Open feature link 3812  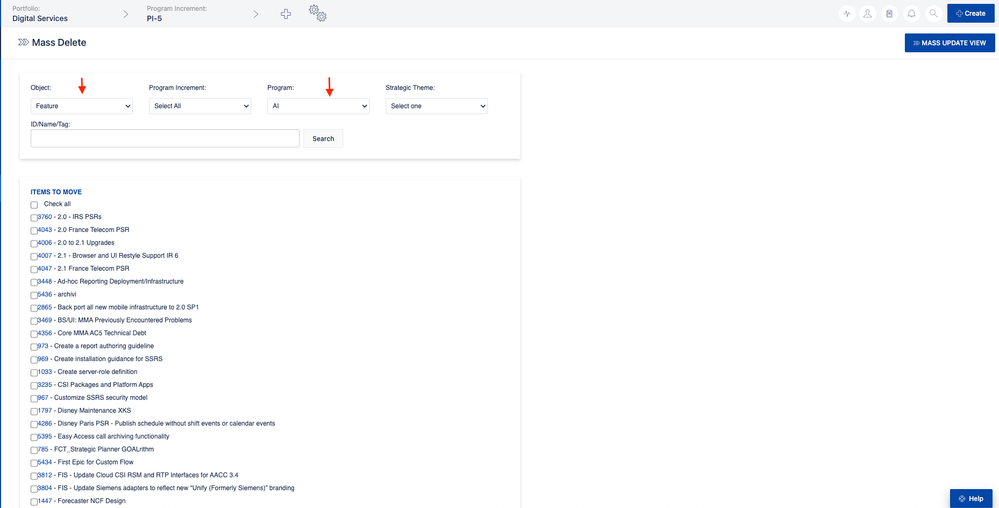[45, 475]
